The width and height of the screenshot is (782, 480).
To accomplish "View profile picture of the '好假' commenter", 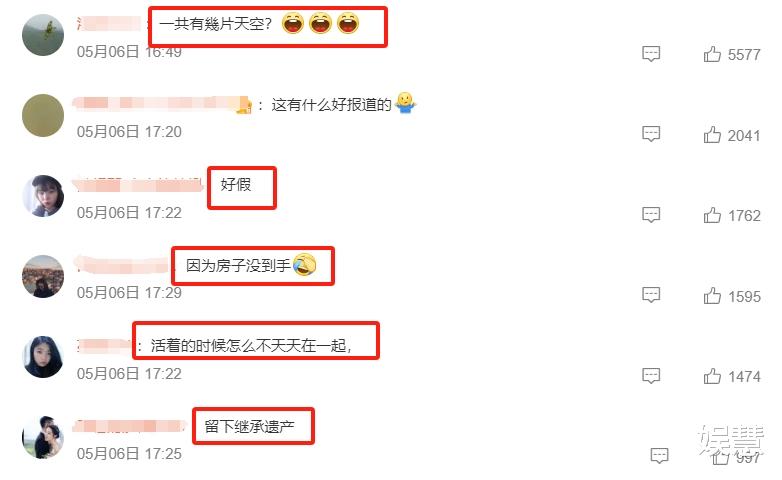I will pos(43,196).
